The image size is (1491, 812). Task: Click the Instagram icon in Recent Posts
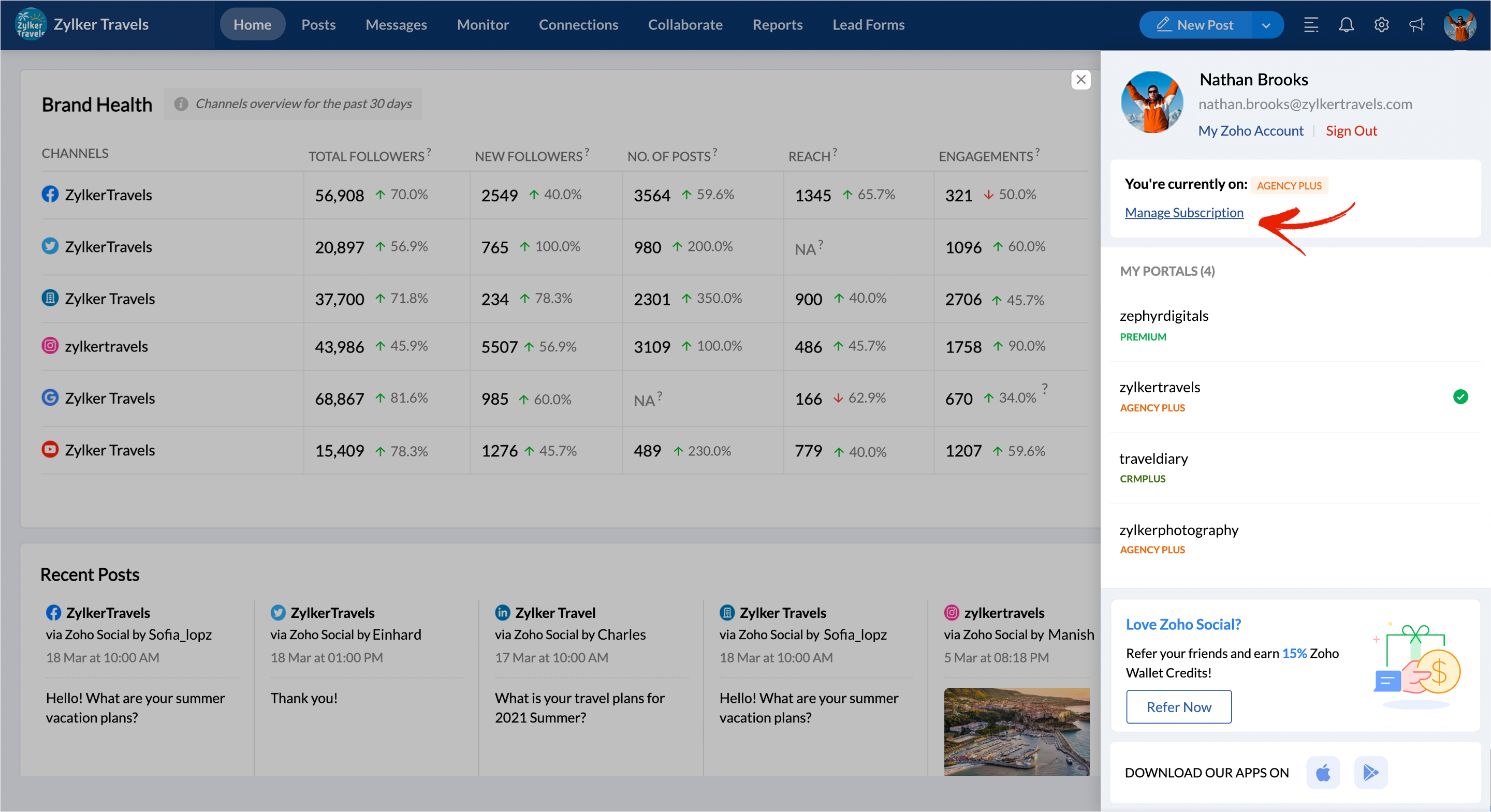pos(952,612)
